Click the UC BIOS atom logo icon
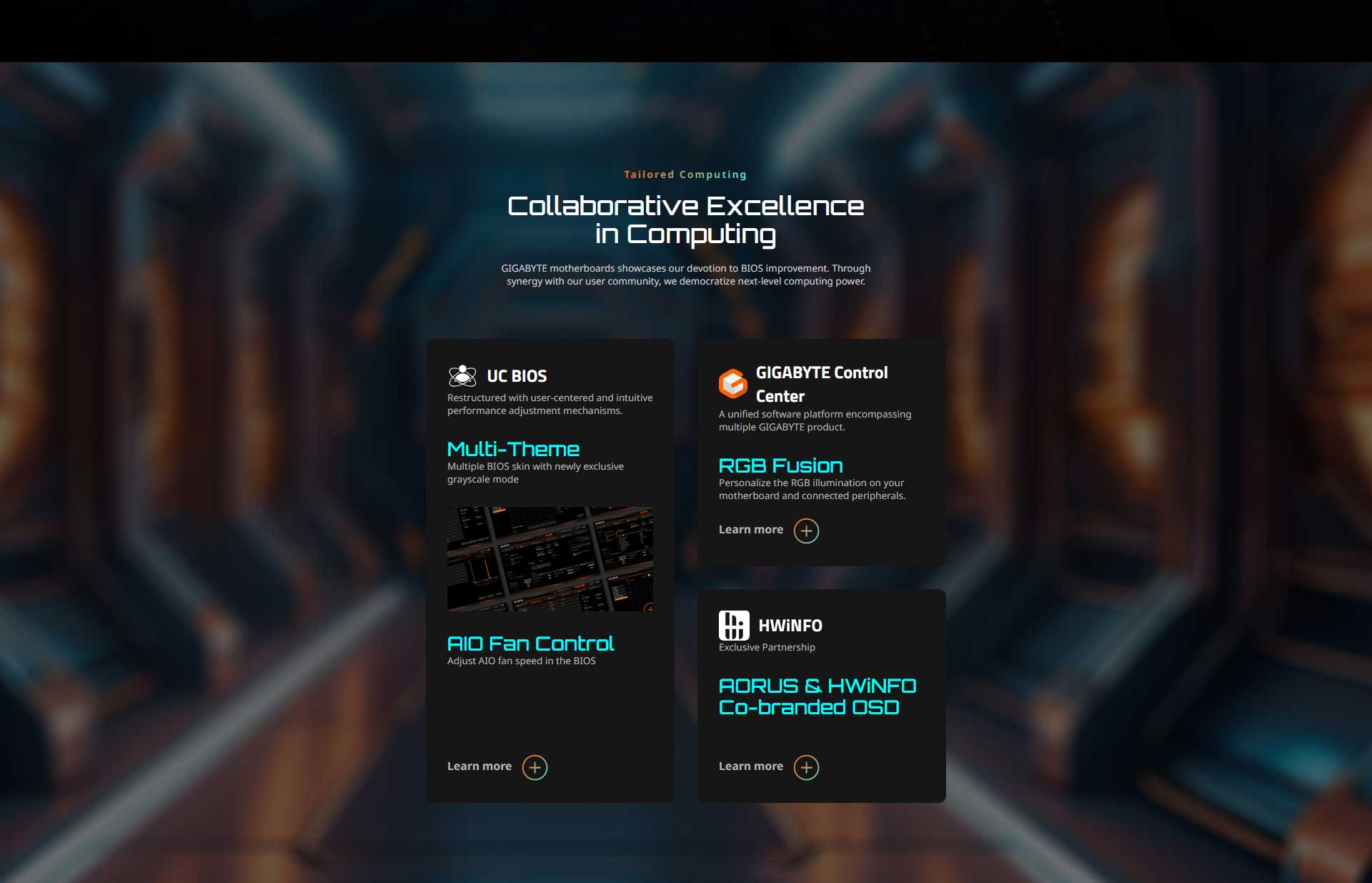Screen dimensions: 1372x883 pos(462,375)
